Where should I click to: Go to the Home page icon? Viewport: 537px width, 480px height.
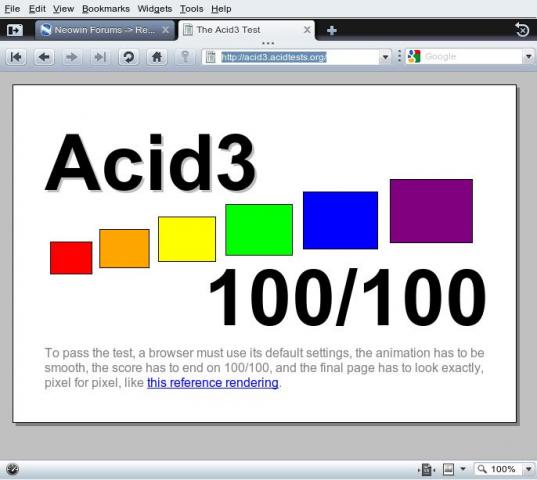[157, 57]
